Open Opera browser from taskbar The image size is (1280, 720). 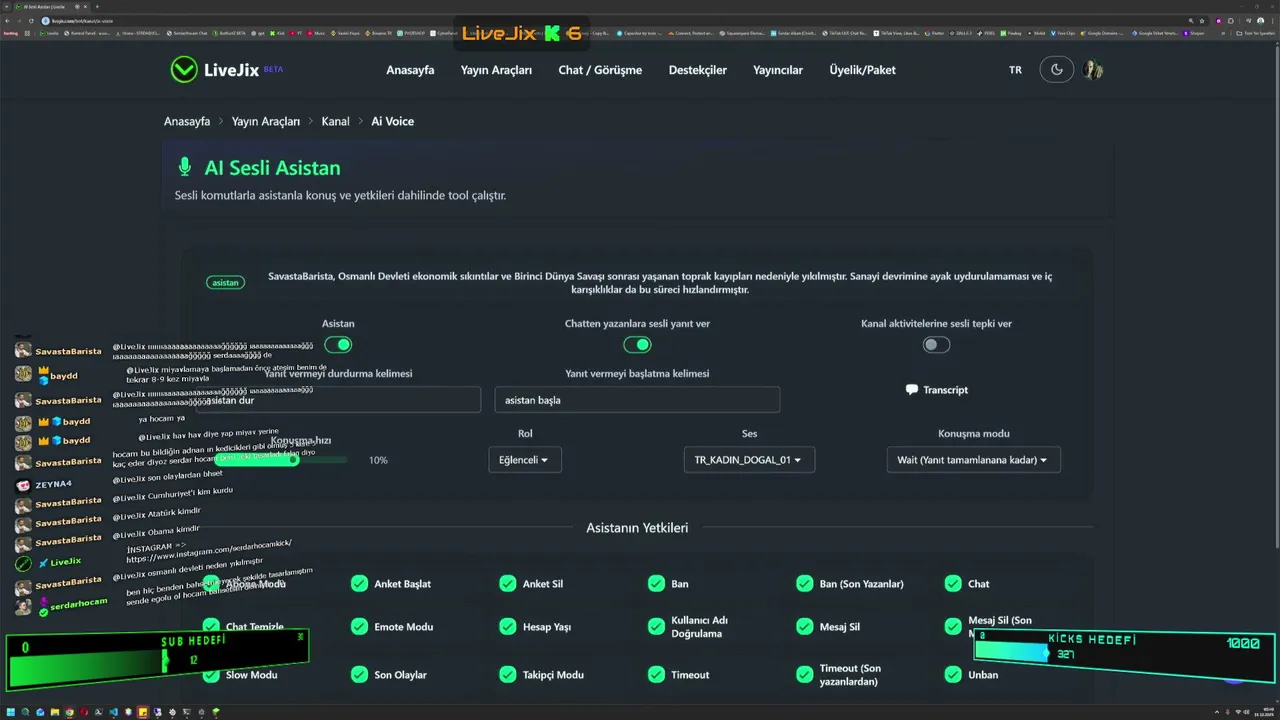84,712
